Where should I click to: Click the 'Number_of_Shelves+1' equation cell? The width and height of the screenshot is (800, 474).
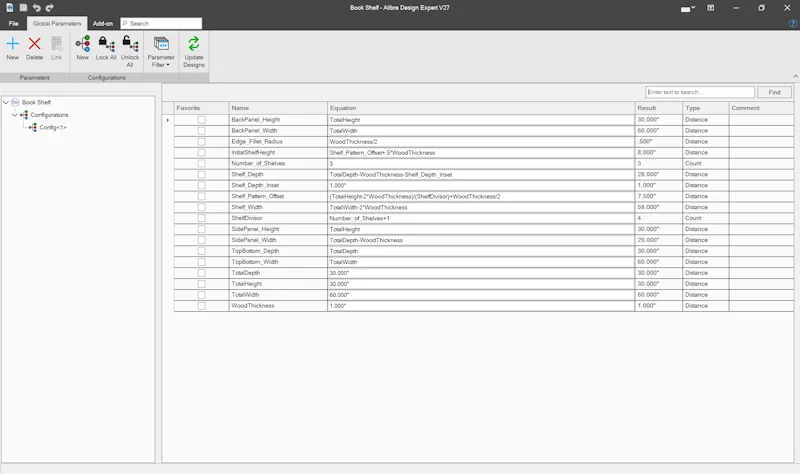click(x=481, y=218)
